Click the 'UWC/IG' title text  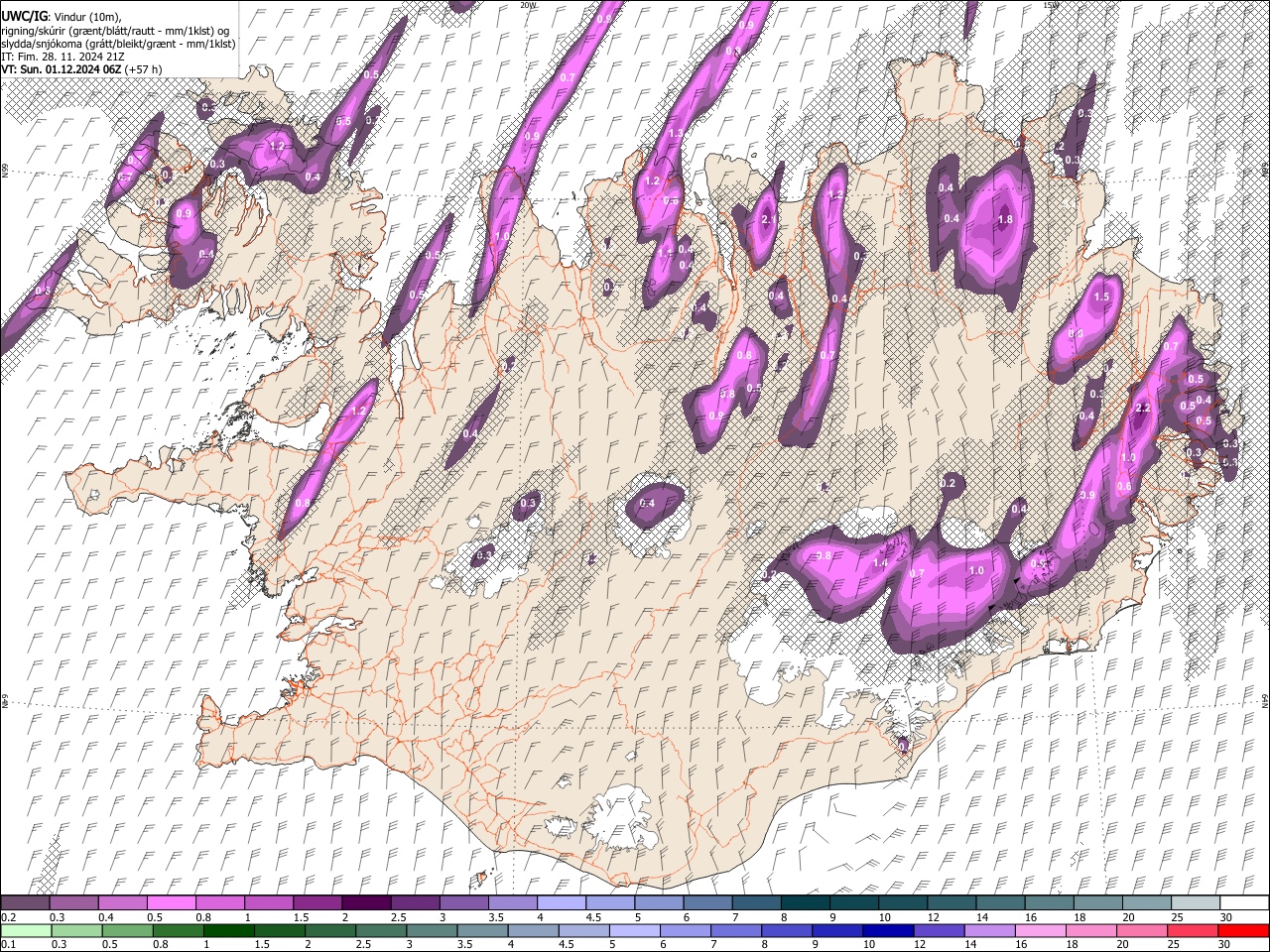[23, 17]
